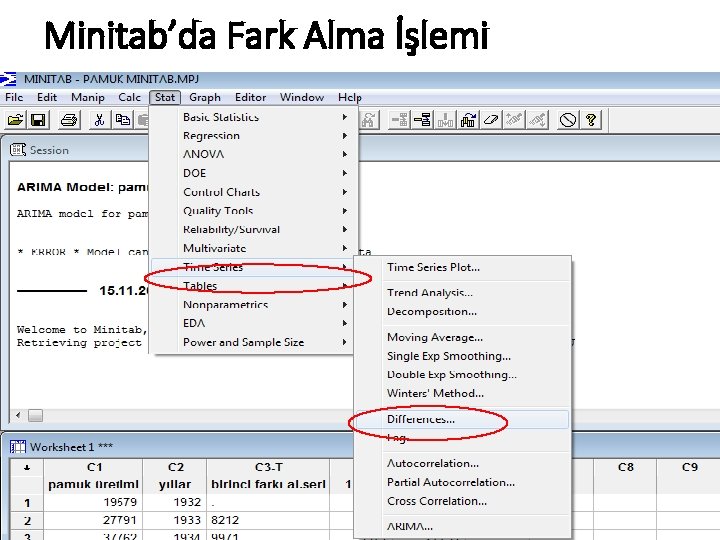Open the Window menu

(x=302, y=97)
